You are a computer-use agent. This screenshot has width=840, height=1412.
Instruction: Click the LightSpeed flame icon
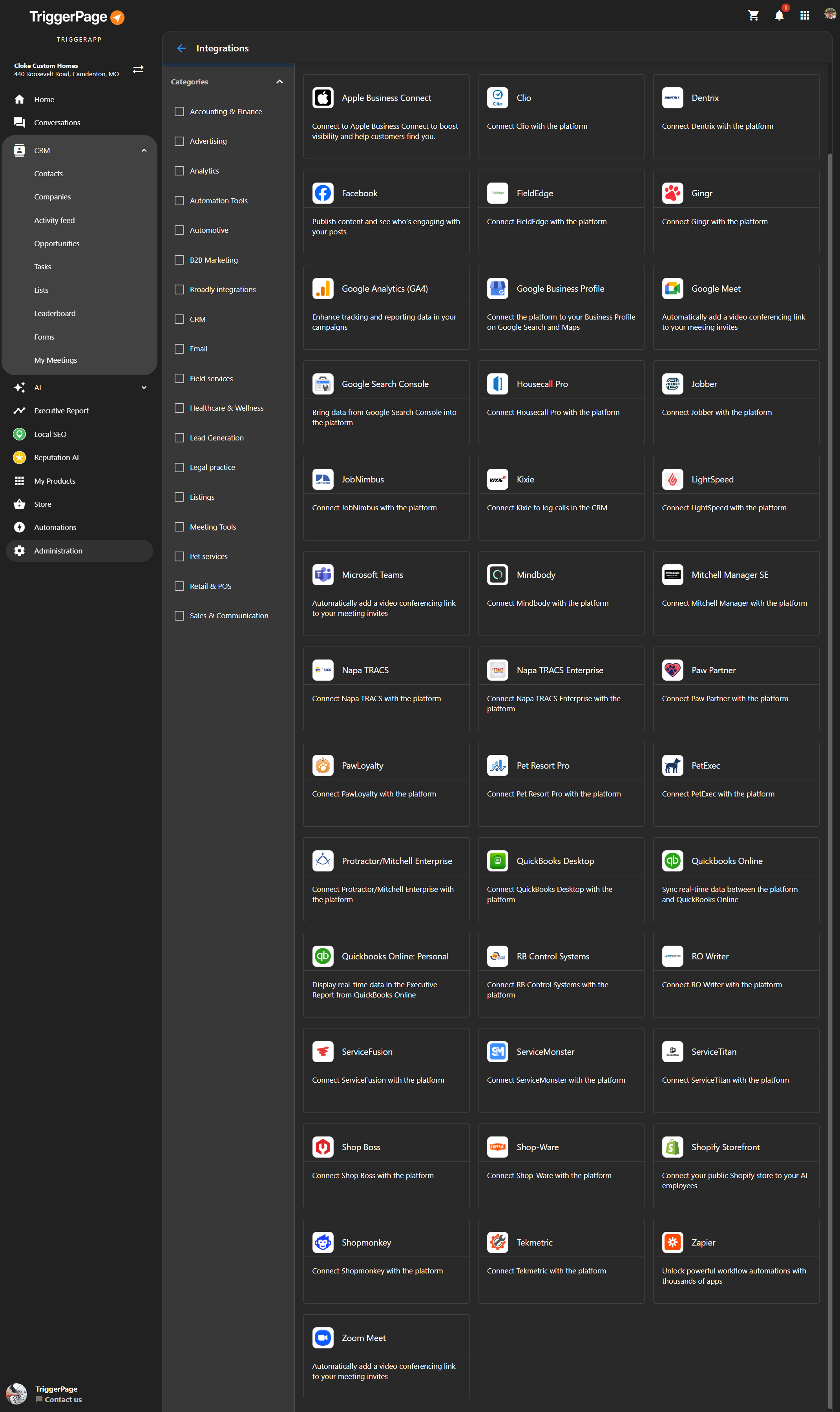672,479
